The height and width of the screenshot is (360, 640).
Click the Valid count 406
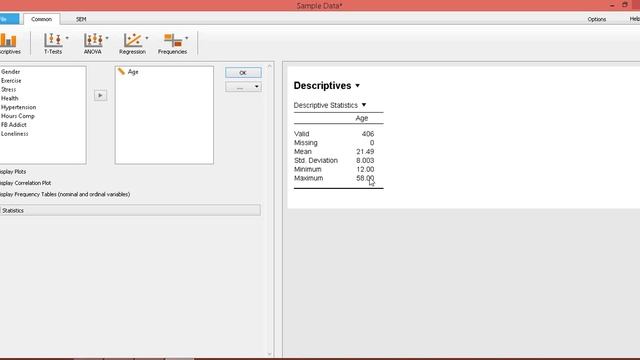coord(368,134)
